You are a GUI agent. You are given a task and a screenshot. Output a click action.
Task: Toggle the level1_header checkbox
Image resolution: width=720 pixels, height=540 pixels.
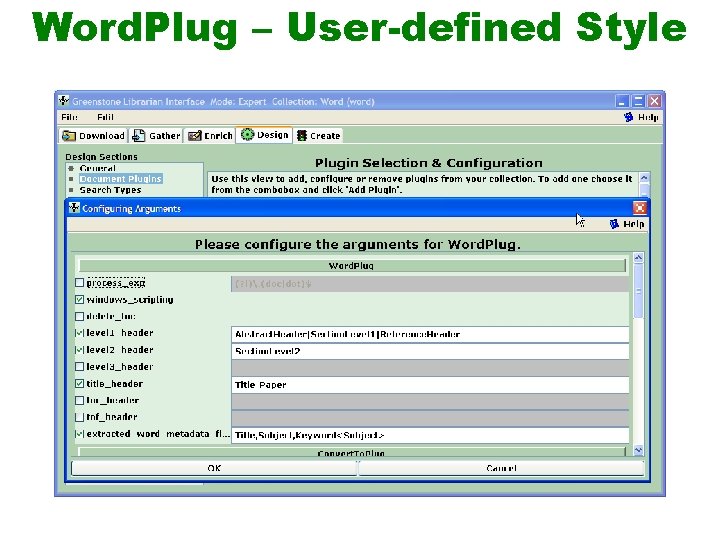[79, 333]
